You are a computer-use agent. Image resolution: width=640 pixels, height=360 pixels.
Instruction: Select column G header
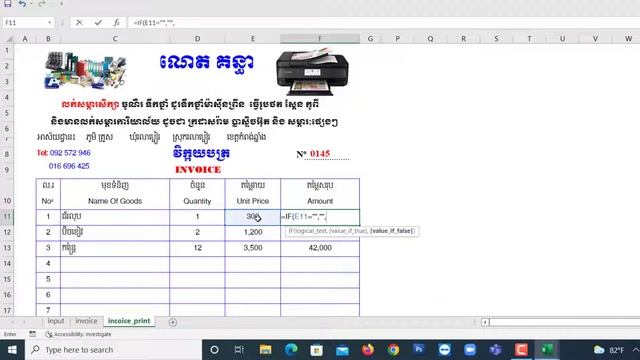(x=370, y=39)
